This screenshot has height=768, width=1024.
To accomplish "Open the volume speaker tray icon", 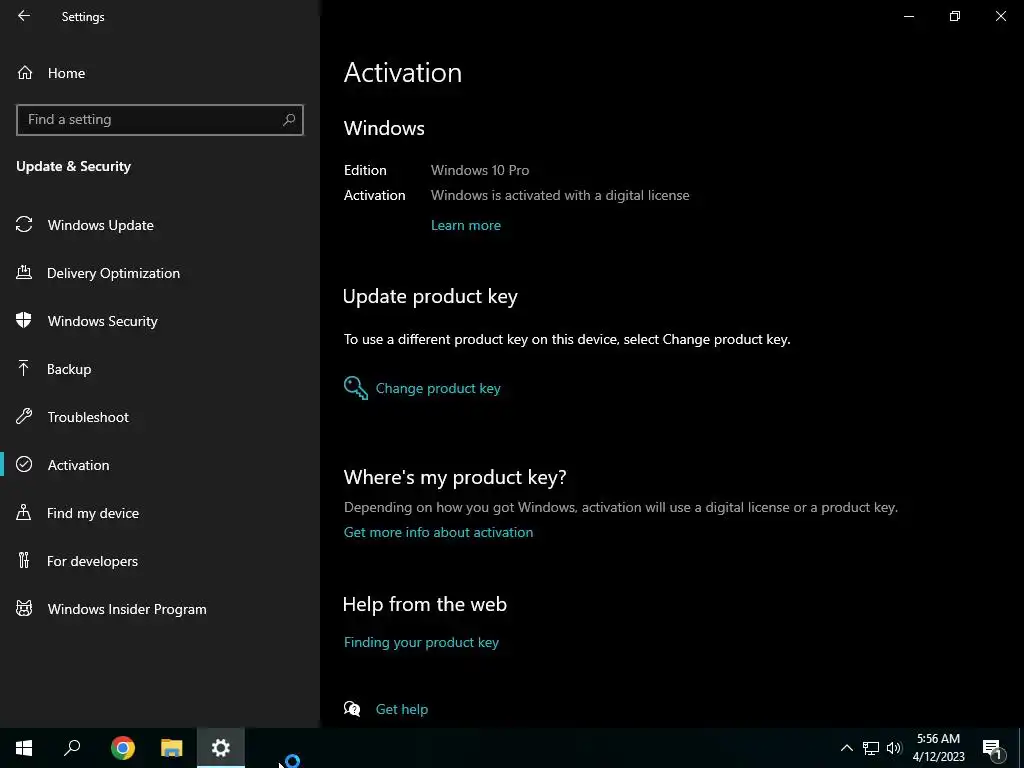I will click(x=894, y=748).
